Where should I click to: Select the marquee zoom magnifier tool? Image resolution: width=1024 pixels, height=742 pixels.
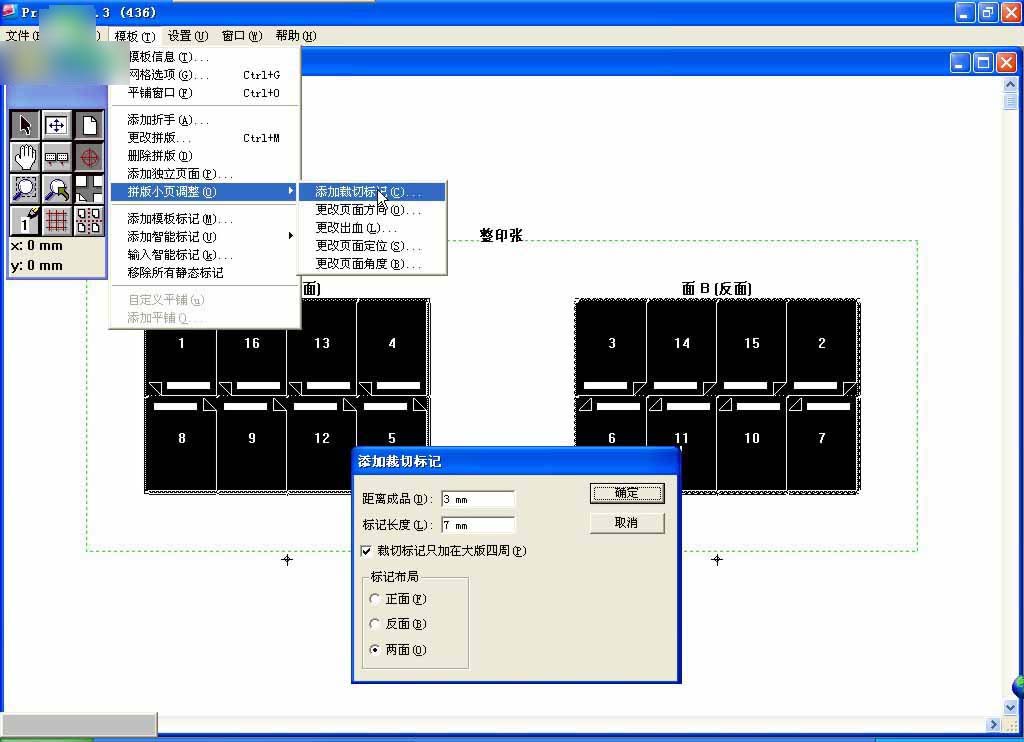pos(25,189)
